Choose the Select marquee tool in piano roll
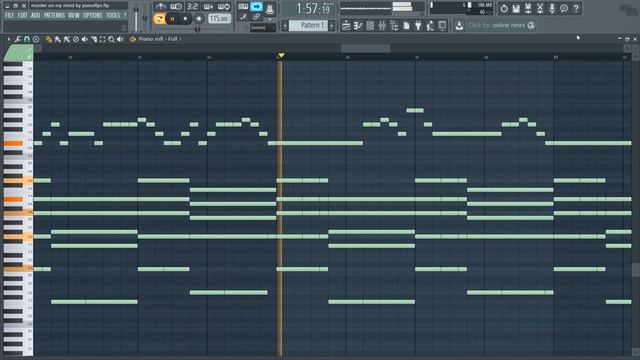The width and height of the screenshot is (640, 360). pyautogui.click(x=102, y=39)
